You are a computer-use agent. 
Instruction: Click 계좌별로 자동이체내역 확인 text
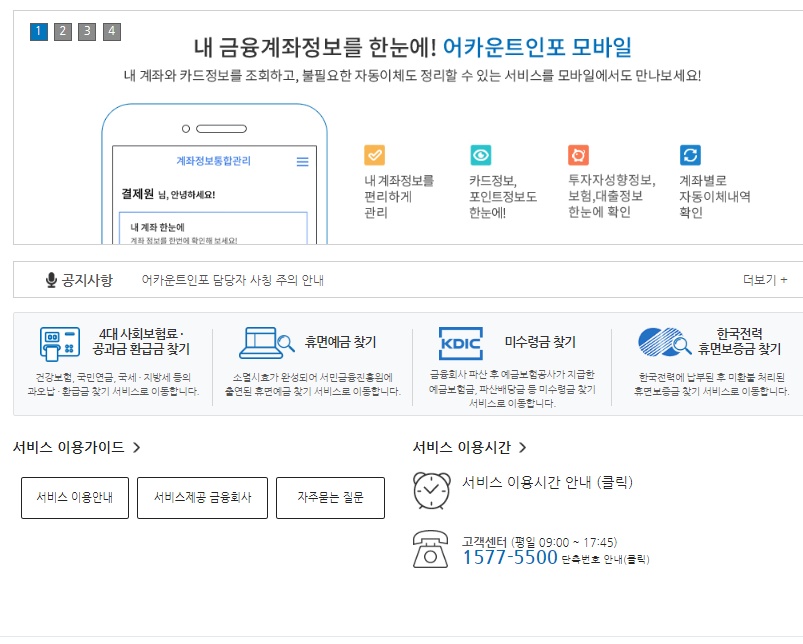click(x=714, y=197)
